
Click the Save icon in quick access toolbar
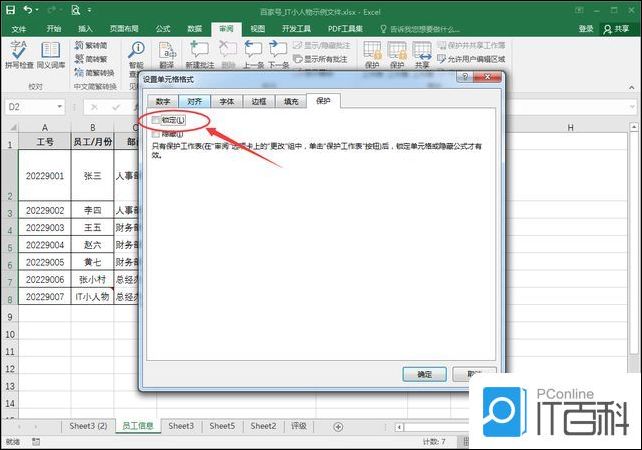click(10, 9)
